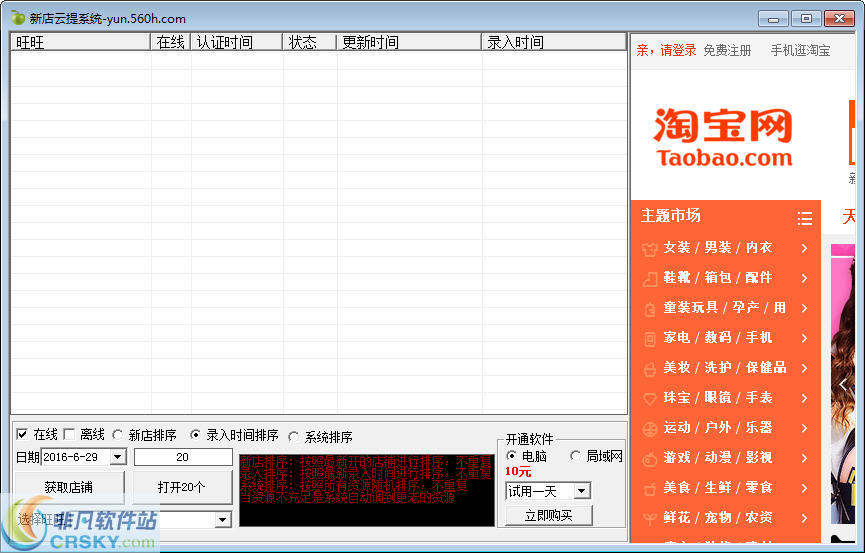Expand arrow beside 鞋靴 / 箱包 / 配件
The width and height of the screenshot is (865, 553).
(804, 278)
